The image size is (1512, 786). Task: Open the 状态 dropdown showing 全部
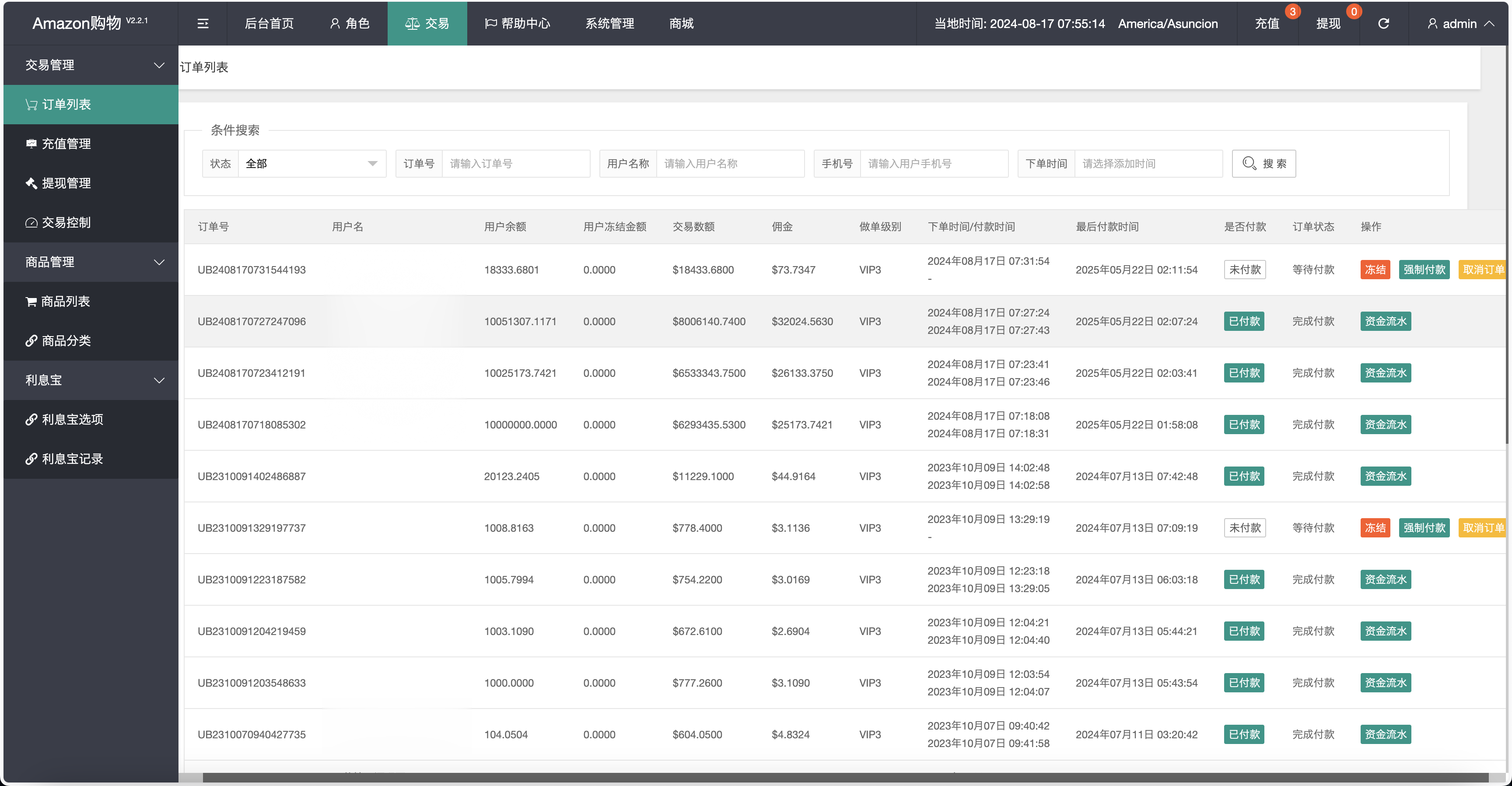tap(311, 163)
